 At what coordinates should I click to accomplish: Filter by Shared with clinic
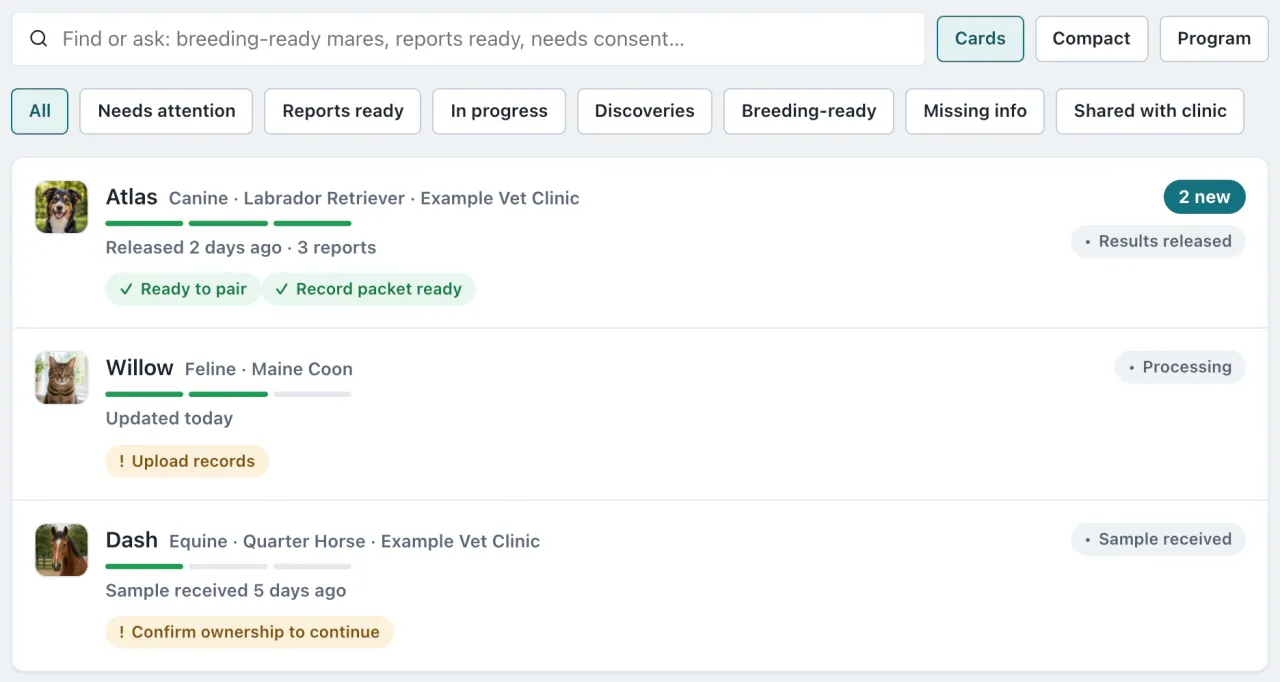click(x=1150, y=111)
